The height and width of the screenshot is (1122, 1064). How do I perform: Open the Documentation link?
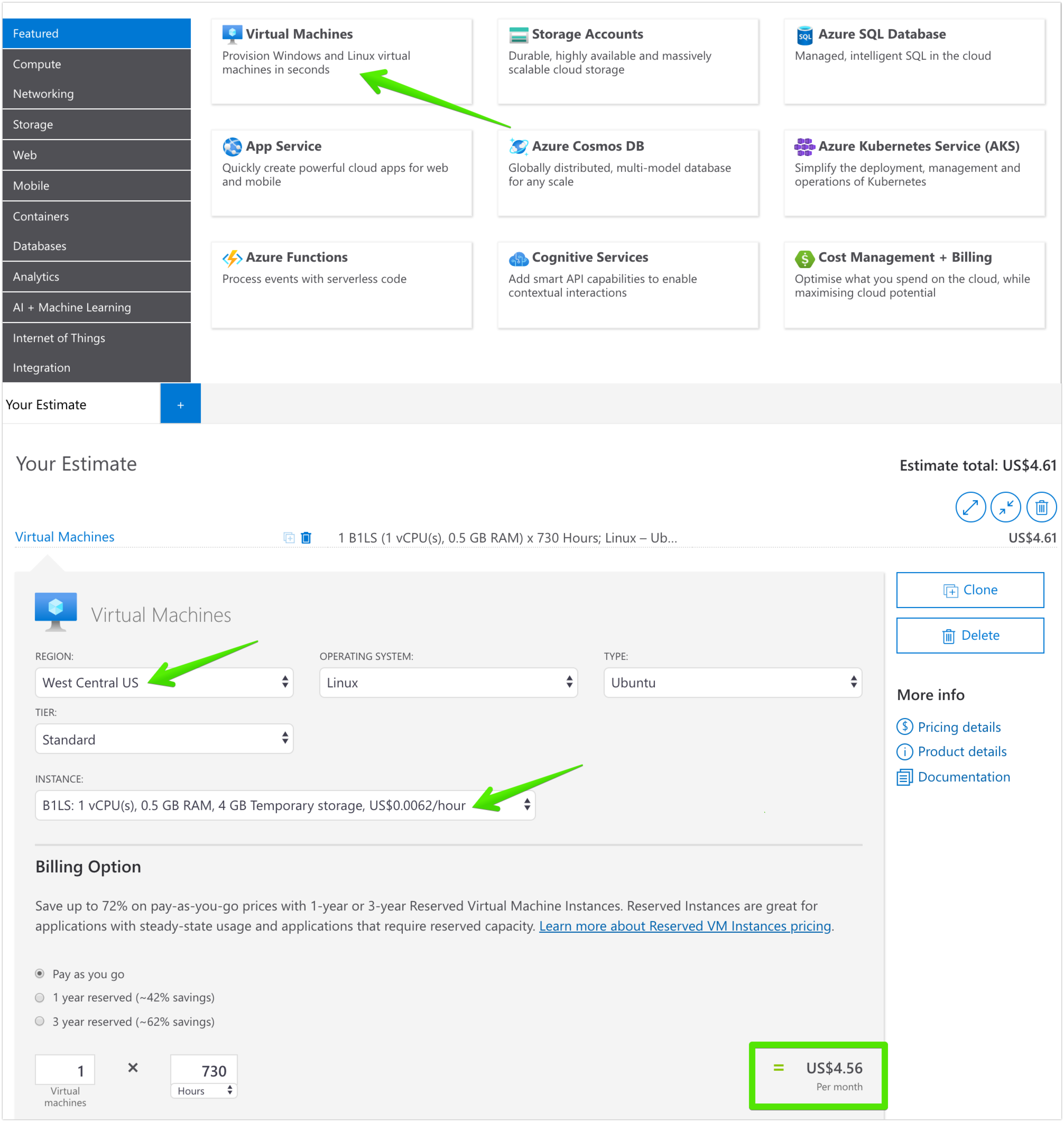964,776
